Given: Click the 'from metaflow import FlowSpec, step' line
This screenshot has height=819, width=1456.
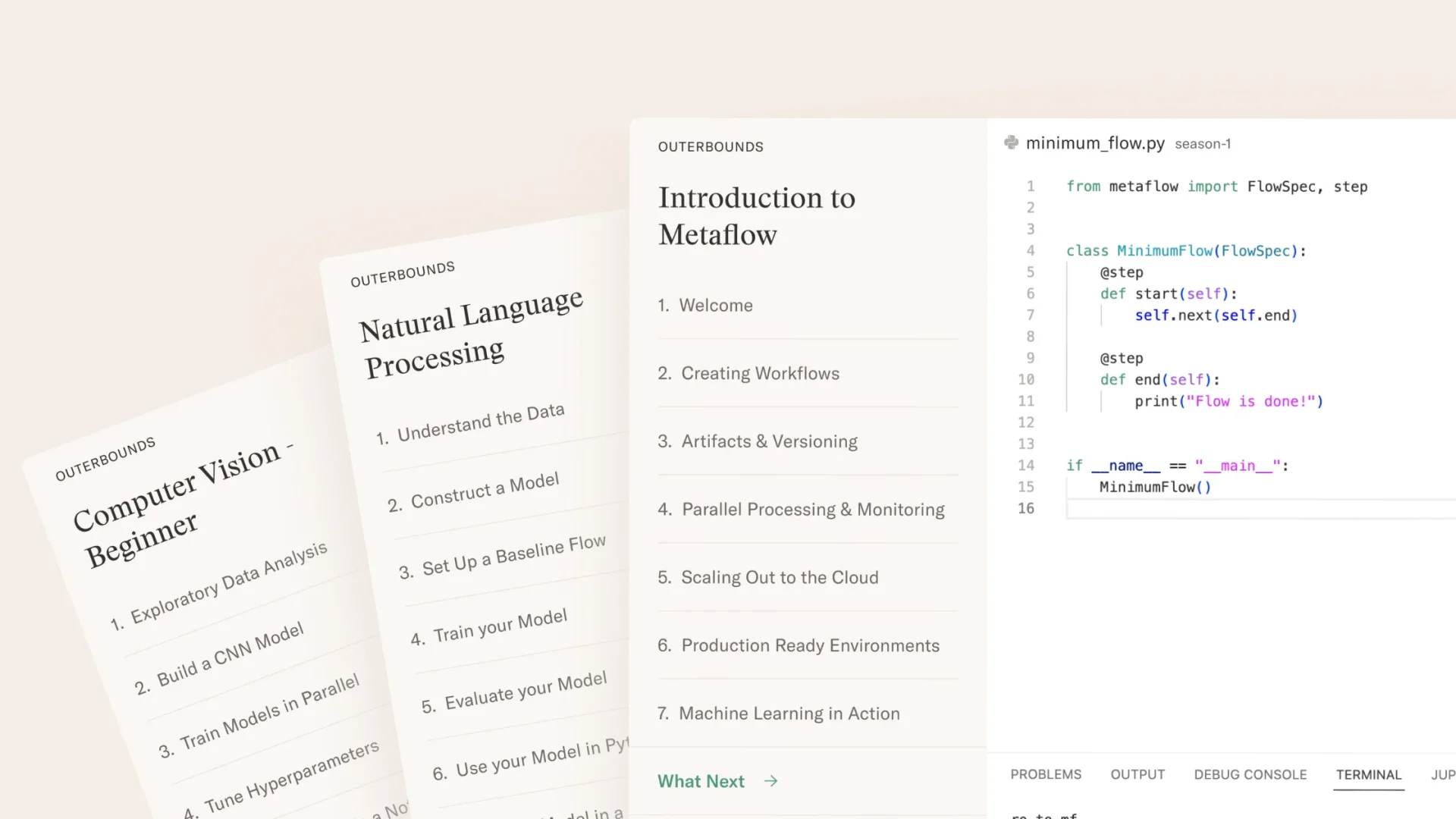Looking at the screenshot, I should 1216,187.
